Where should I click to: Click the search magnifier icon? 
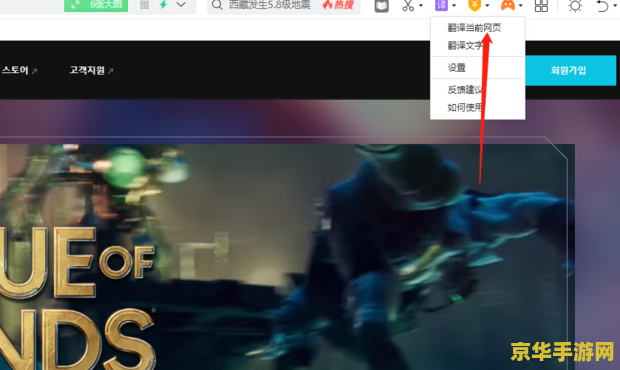tap(217, 5)
